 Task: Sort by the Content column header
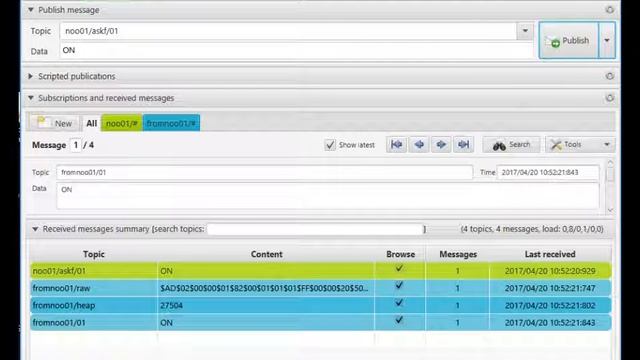[x=267, y=254]
